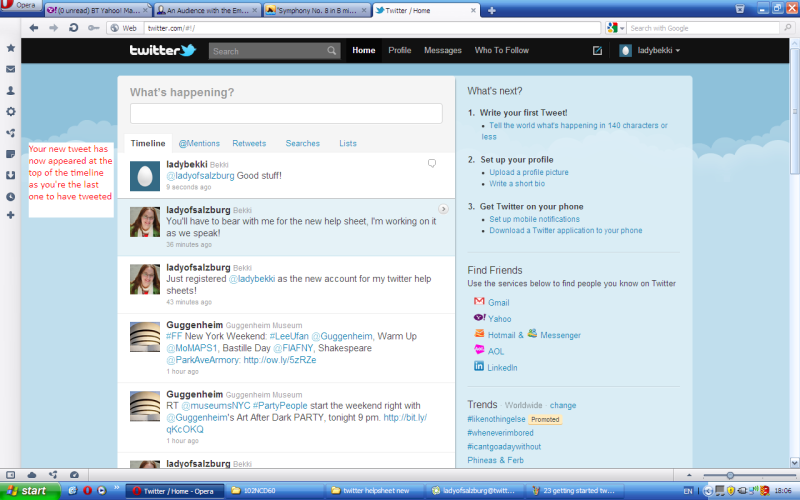This screenshot has width=800, height=500.
Task: Open Opera mail panel in sidebar
Action: [x=10, y=69]
